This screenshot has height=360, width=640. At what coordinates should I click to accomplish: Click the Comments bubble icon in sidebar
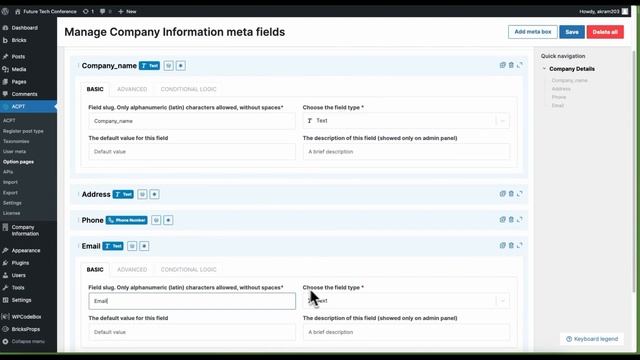click(5, 94)
